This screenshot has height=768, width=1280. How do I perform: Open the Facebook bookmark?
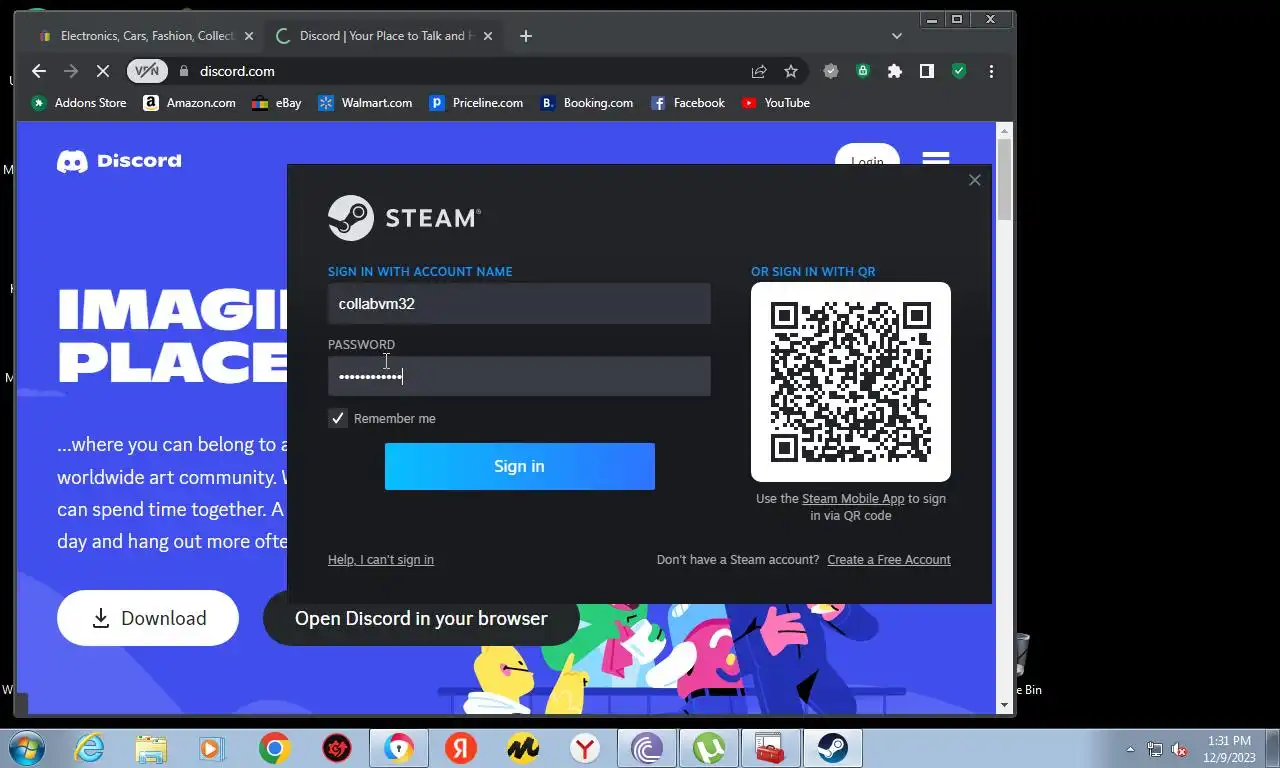[688, 103]
